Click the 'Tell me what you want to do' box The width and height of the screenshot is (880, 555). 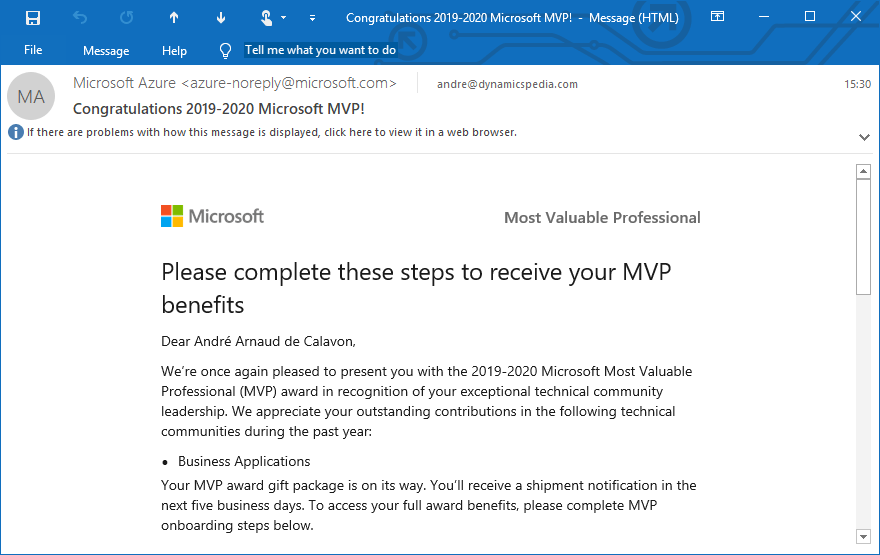click(320, 50)
